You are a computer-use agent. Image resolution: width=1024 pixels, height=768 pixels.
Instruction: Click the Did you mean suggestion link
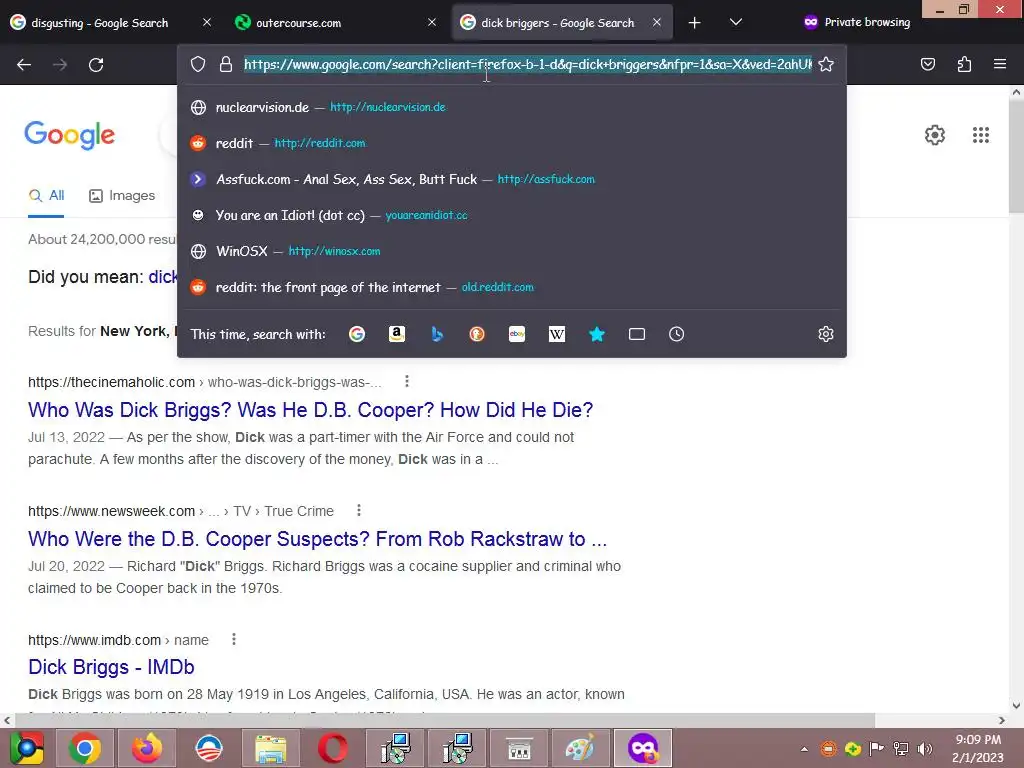[x=163, y=277]
